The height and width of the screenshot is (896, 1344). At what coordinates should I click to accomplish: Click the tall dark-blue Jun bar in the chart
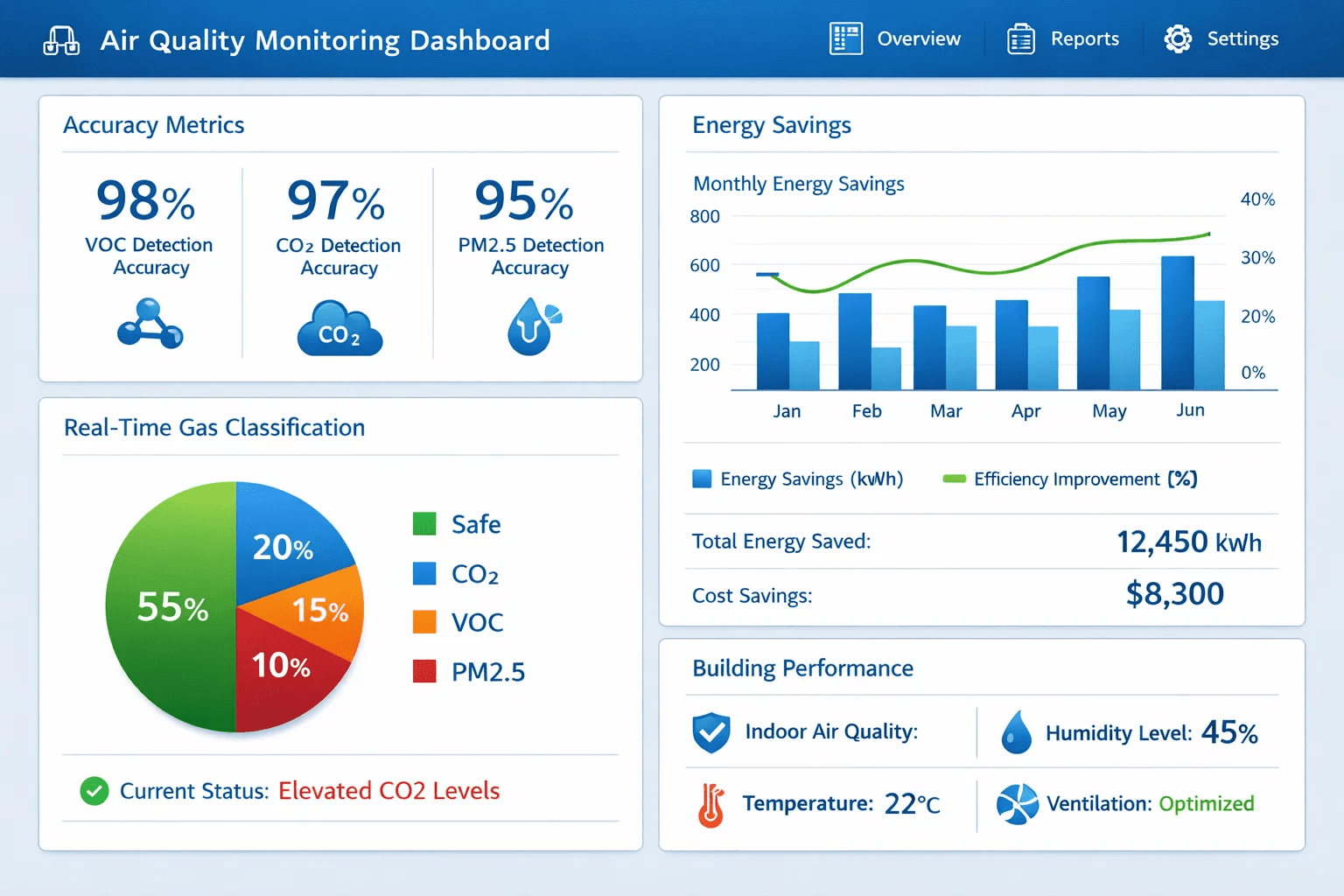click(1177, 323)
